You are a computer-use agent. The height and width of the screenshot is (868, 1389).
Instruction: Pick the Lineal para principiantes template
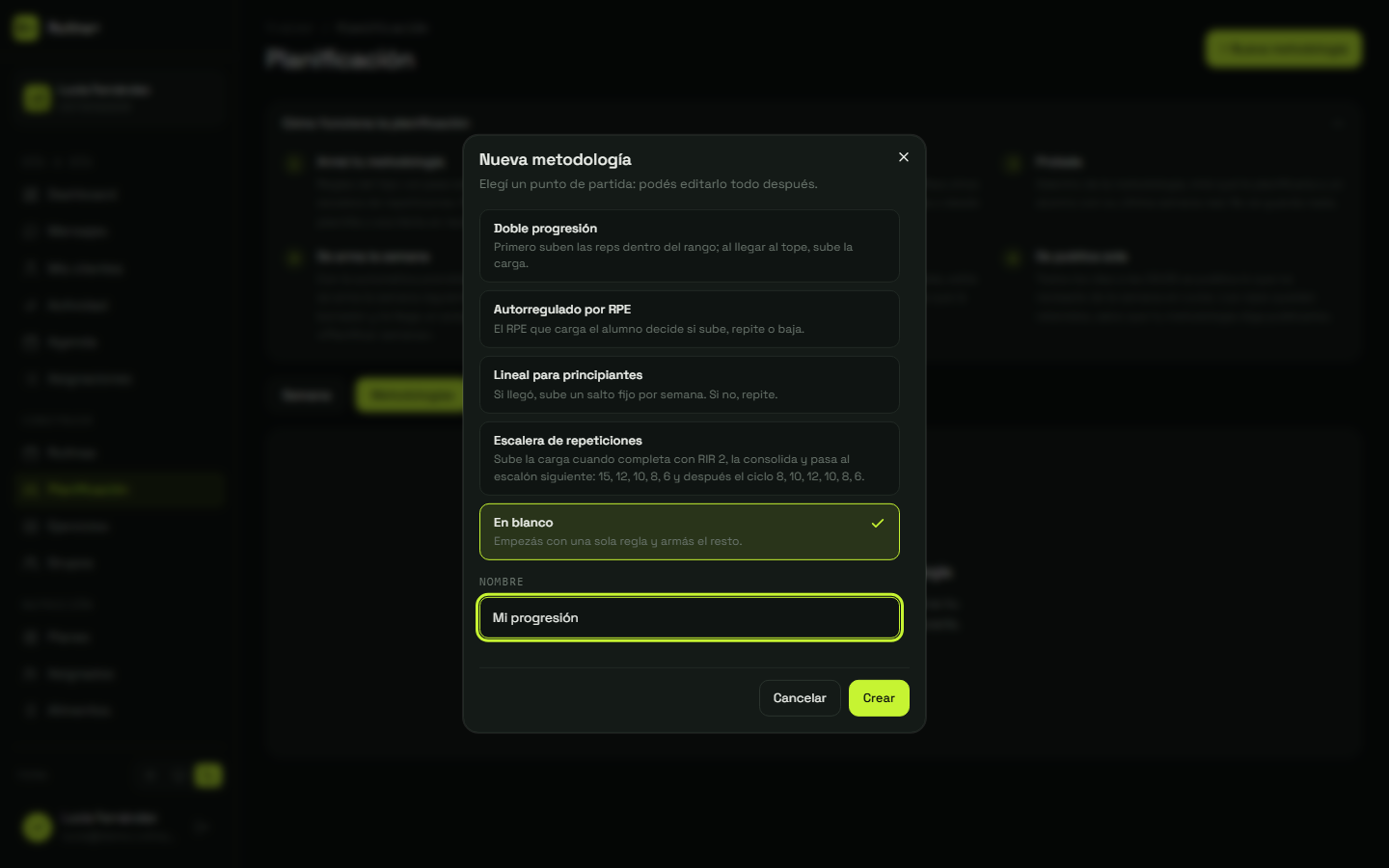pos(690,385)
